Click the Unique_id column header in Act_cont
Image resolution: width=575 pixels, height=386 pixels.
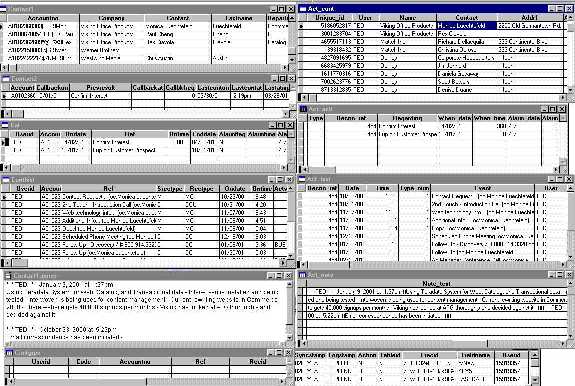click(x=329, y=17)
